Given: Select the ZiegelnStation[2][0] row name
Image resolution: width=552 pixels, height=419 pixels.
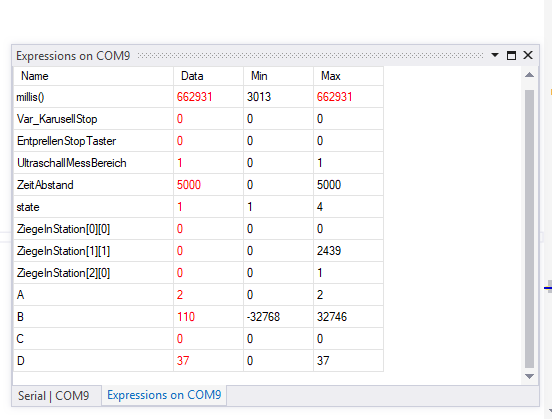Looking at the screenshot, I should point(63,273).
